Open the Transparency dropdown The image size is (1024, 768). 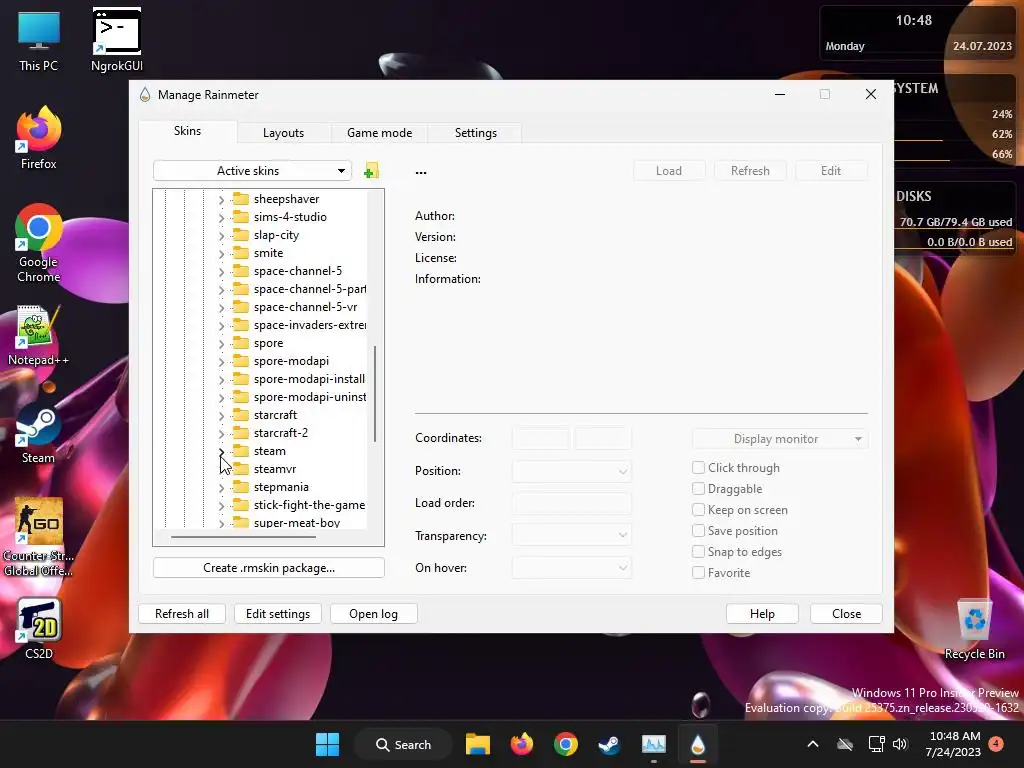(x=571, y=535)
